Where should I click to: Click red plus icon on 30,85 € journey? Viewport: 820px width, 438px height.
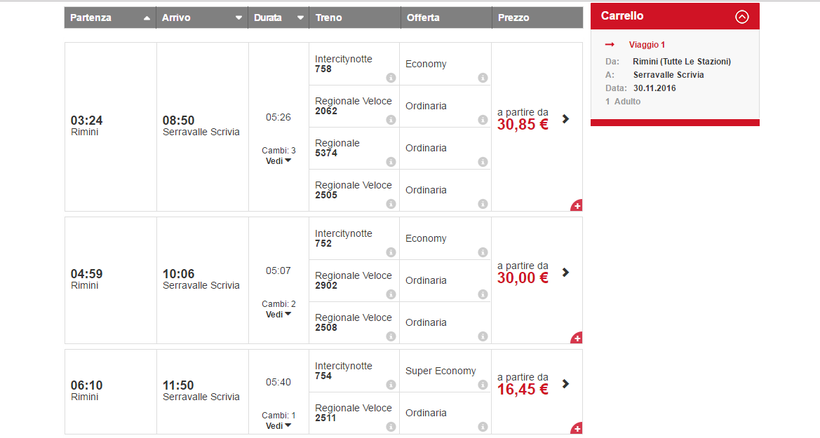(x=576, y=205)
